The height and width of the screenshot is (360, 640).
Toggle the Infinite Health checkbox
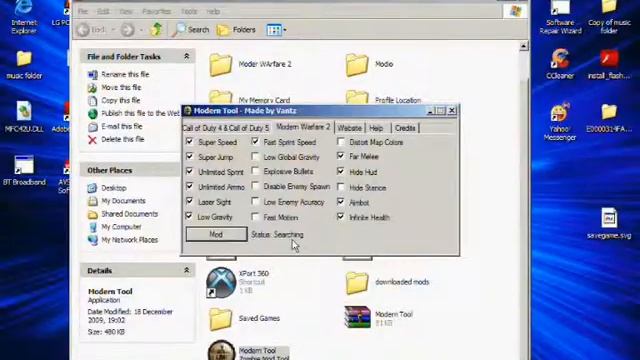click(340, 217)
